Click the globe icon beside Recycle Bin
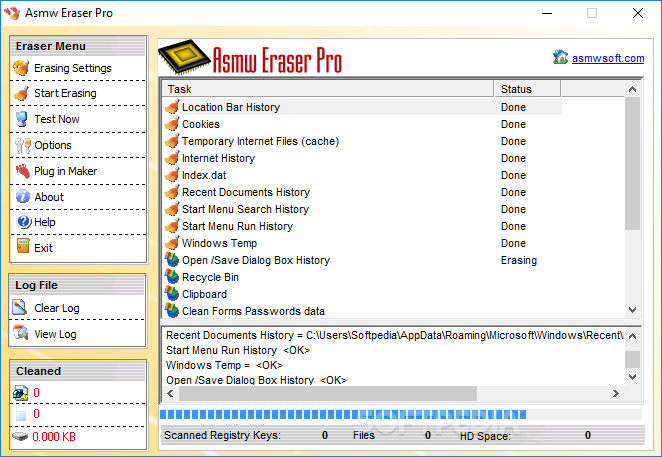Screen dimensions: 662x457 pos(172,277)
